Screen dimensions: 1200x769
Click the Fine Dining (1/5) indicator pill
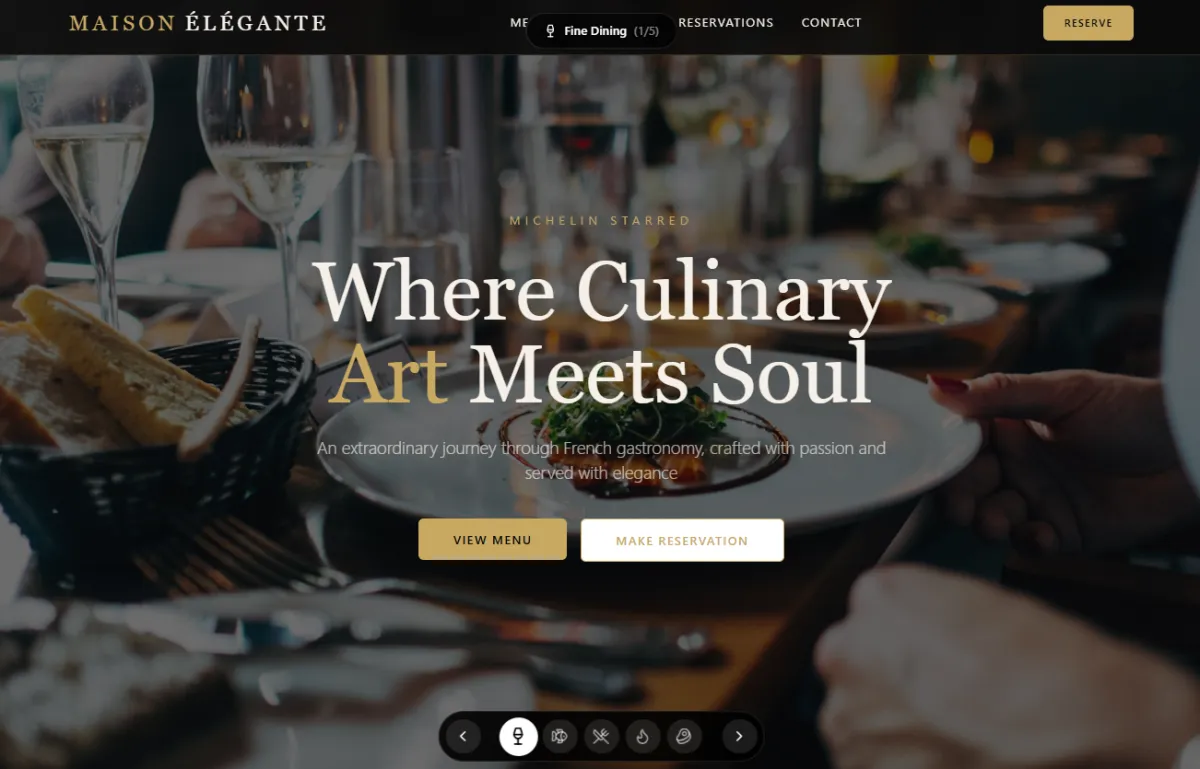coord(601,31)
